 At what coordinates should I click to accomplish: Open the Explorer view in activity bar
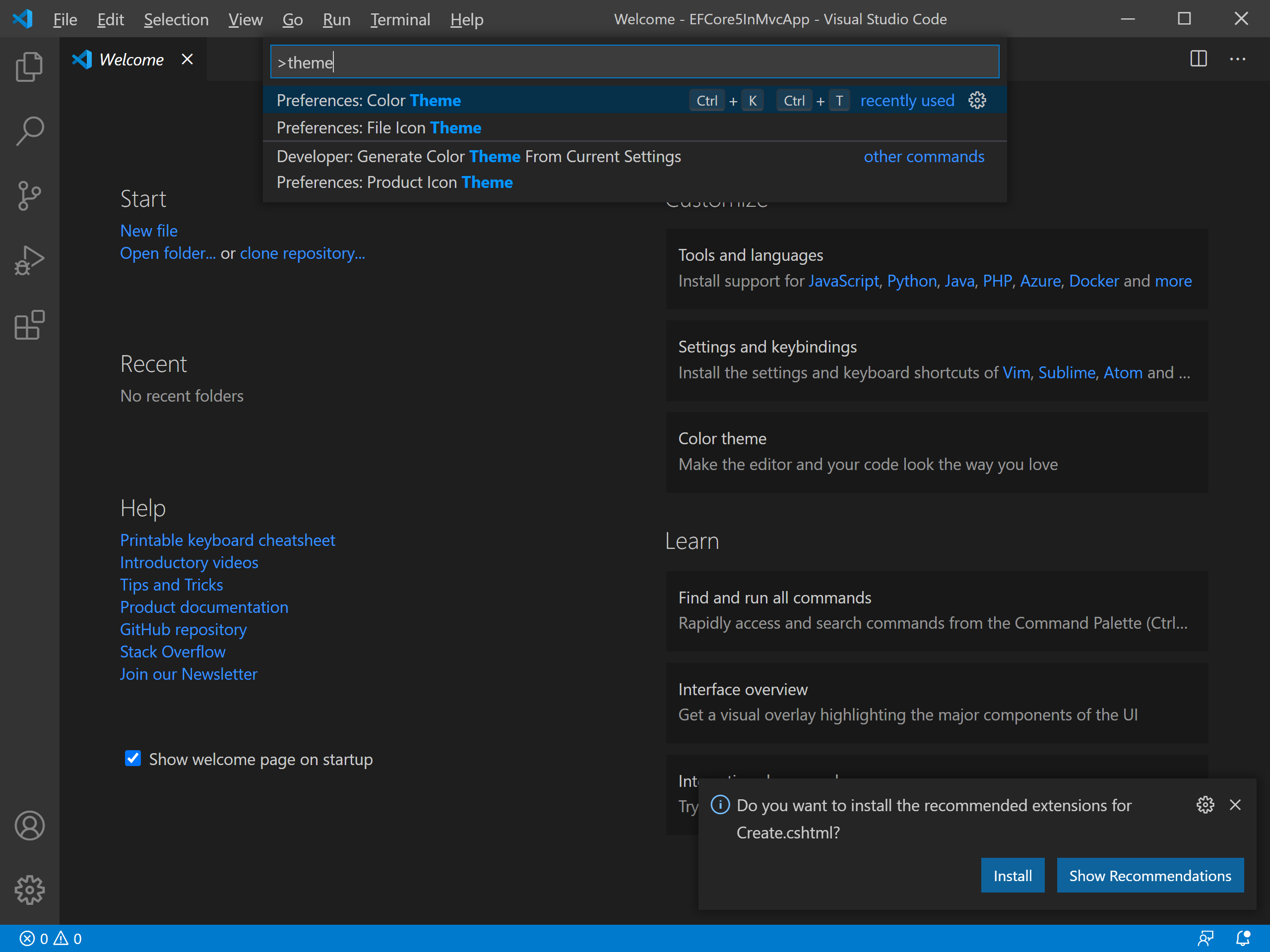29,67
